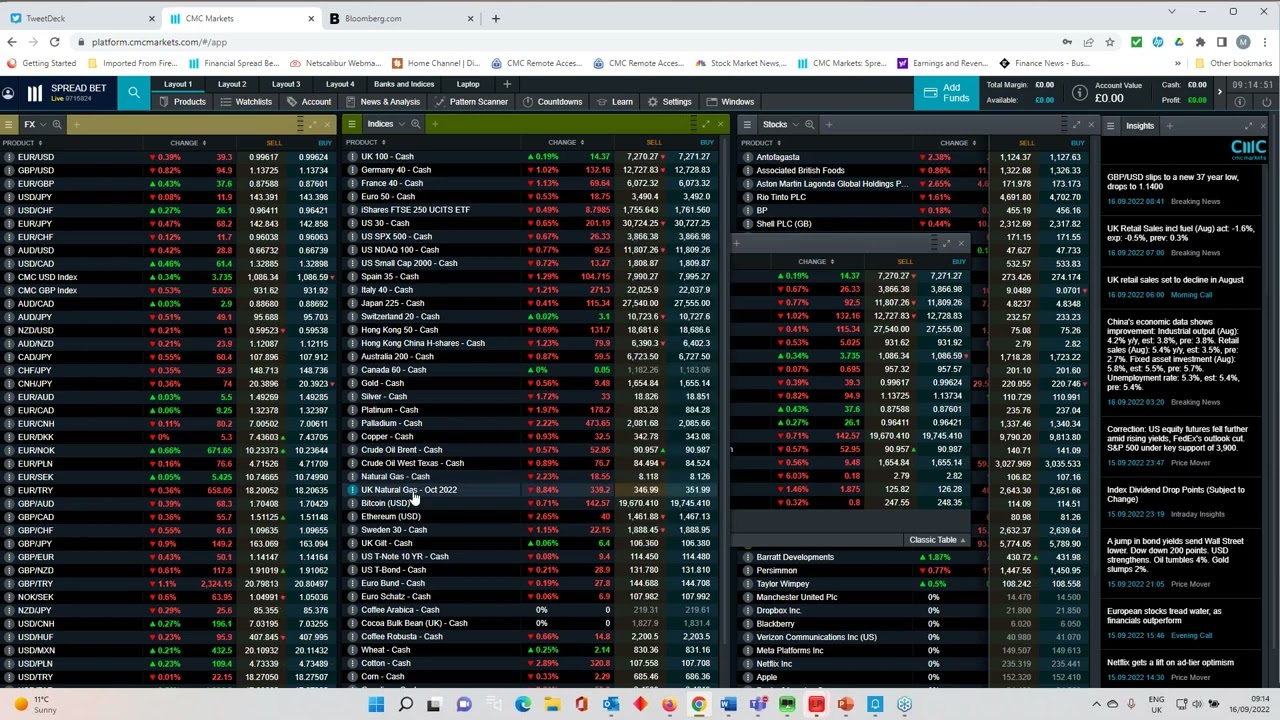Open European stocks tread water article
The width and height of the screenshot is (1280, 720).
click(x=1164, y=616)
